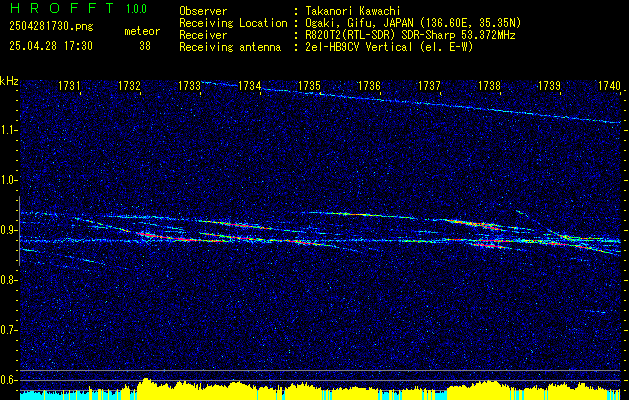This screenshot has height=400, width=629.
Task: Click the Receiving antenna label
Action: coord(230,47)
